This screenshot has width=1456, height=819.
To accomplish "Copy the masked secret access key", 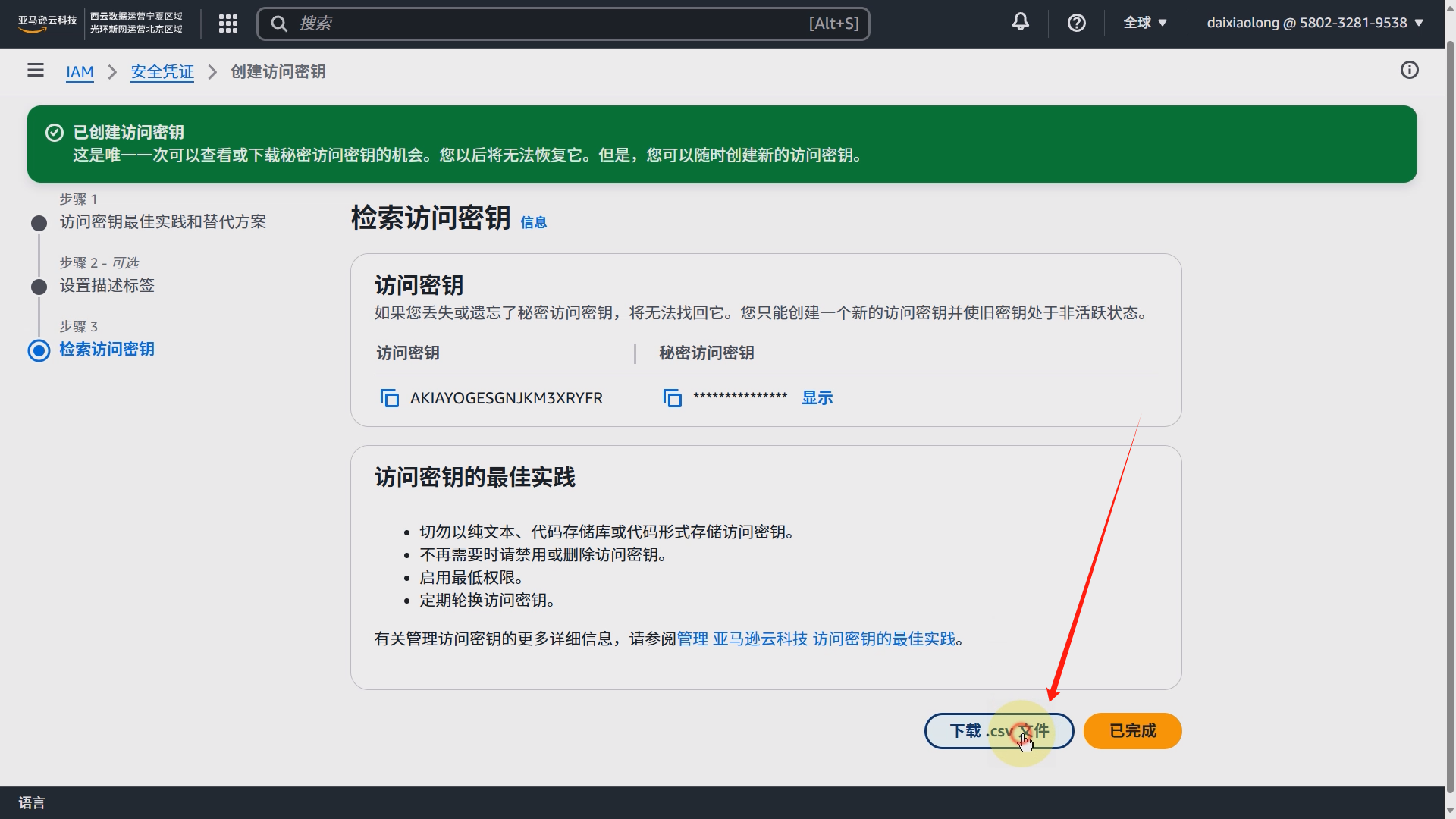I will coord(672,398).
